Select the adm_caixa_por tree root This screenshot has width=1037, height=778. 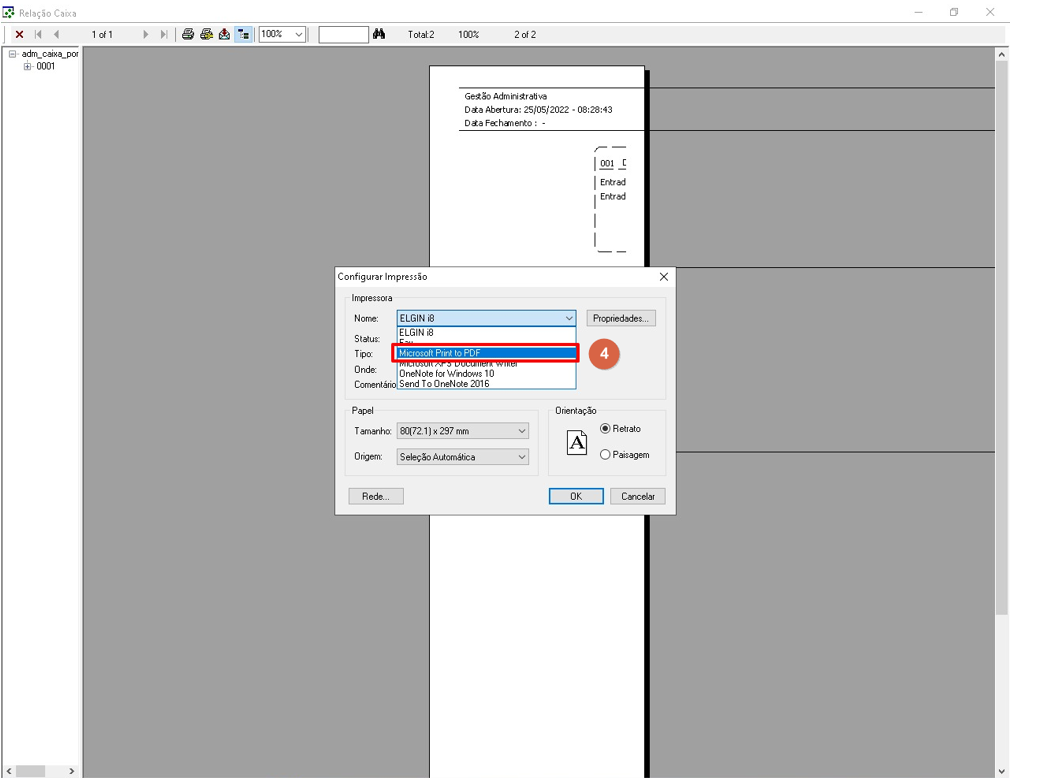tap(50, 54)
